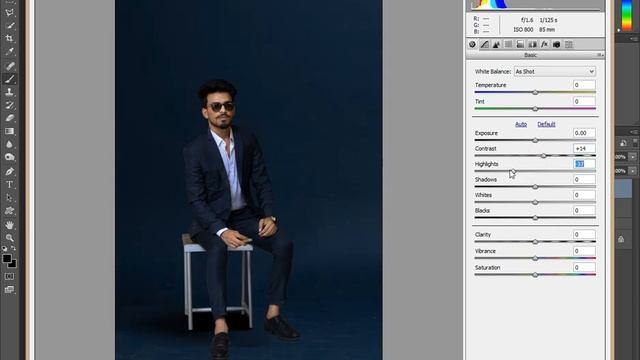The image size is (640, 360).
Task: Open the Basic tab in Camera Raw
Action: 472,44
